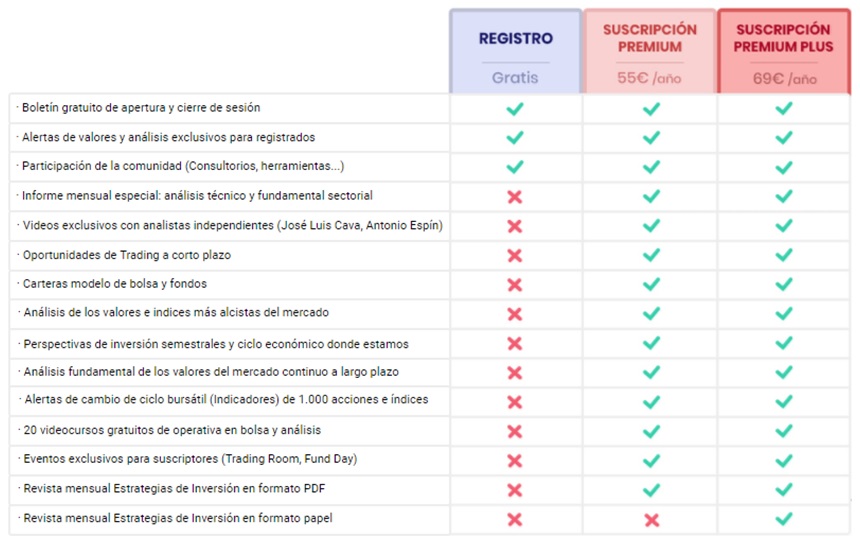
Task: Select the Registro Gratis plan header
Action: (515, 39)
